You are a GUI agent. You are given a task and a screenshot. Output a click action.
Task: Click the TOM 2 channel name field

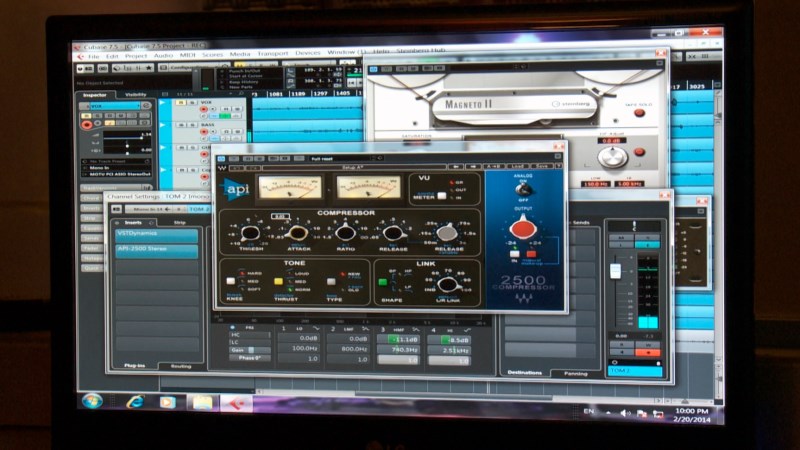click(634, 371)
